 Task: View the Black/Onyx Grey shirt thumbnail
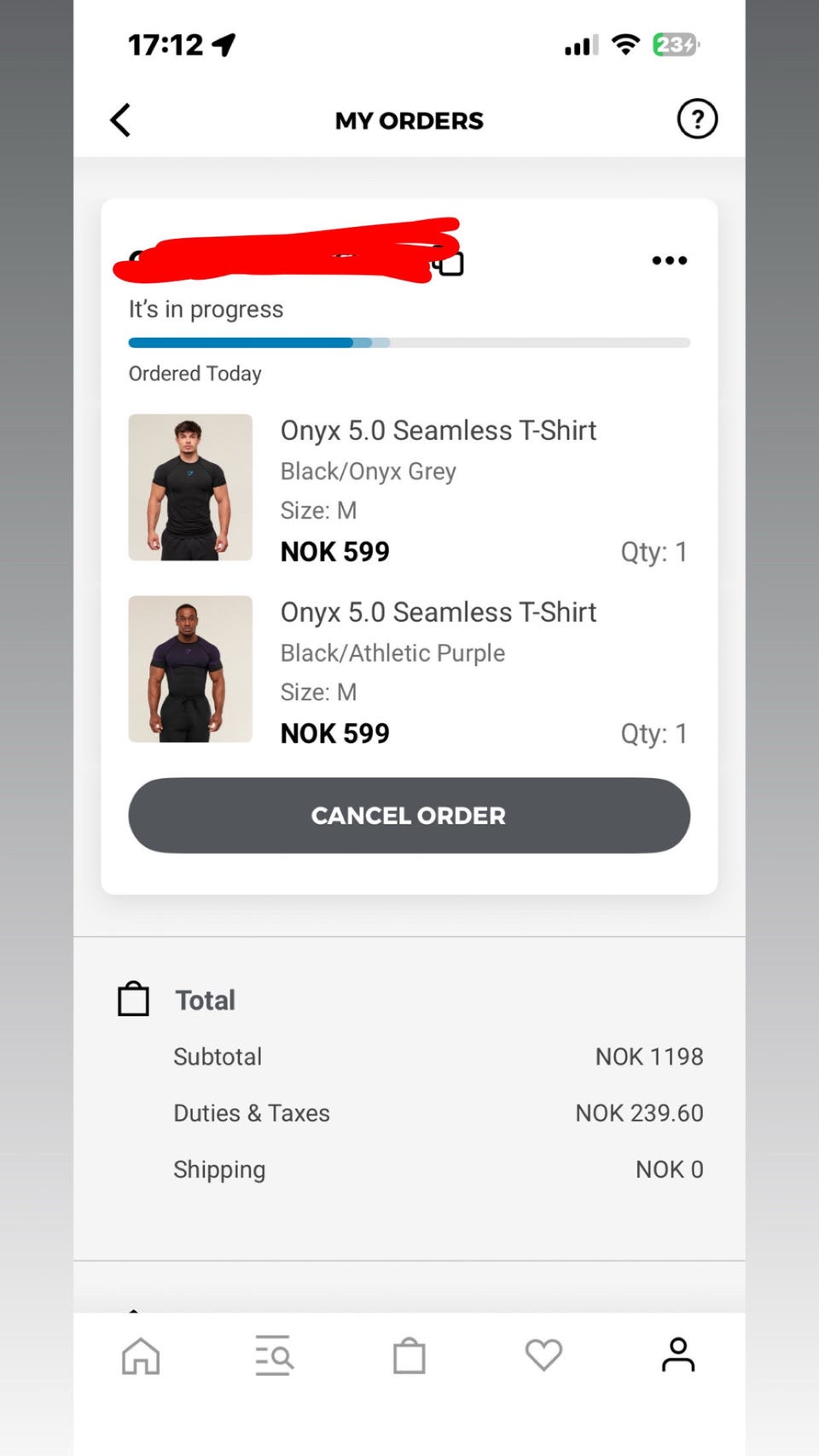tap(190, 487)
